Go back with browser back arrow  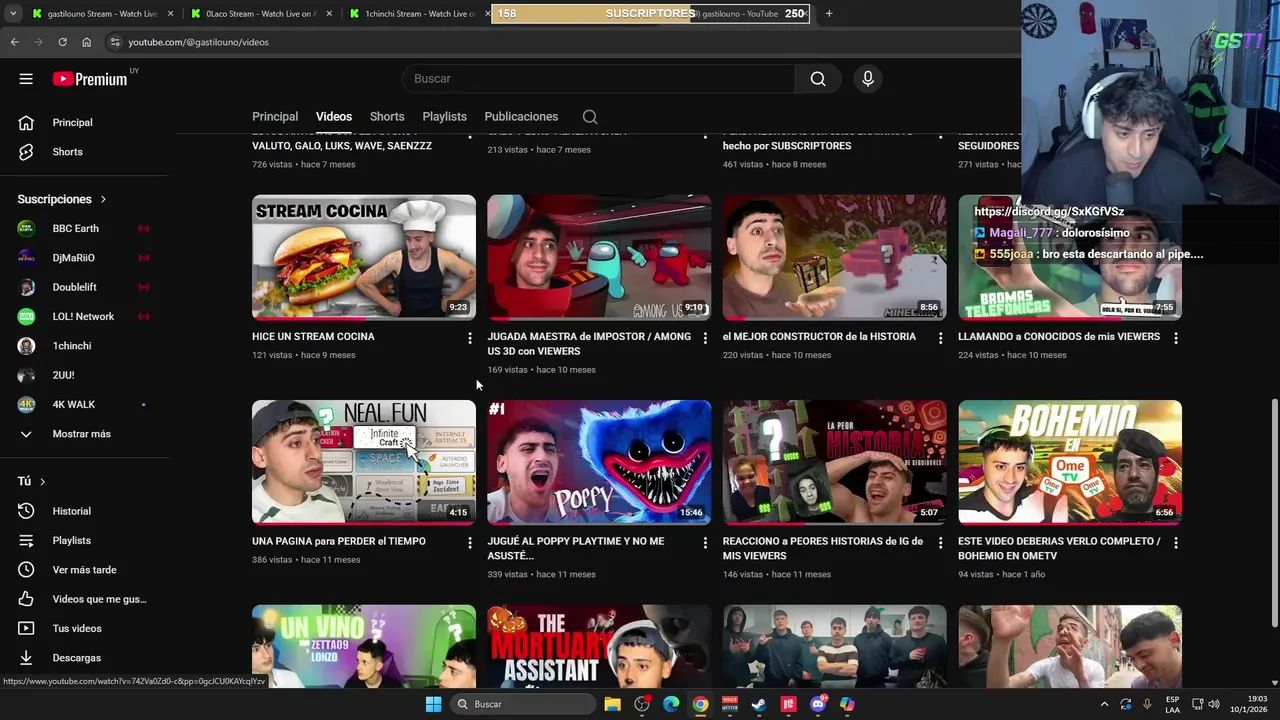[14, 42]
